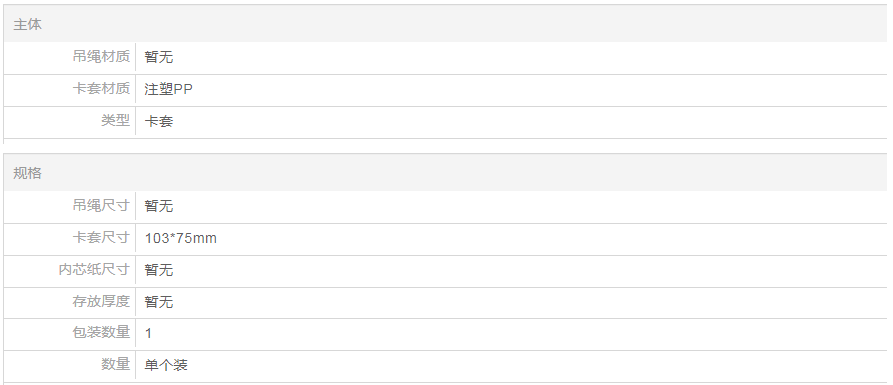The image size is (893, 385).
Task: Click the 暂无 value beside 存放厚度
Action: [x=159, y=302]
